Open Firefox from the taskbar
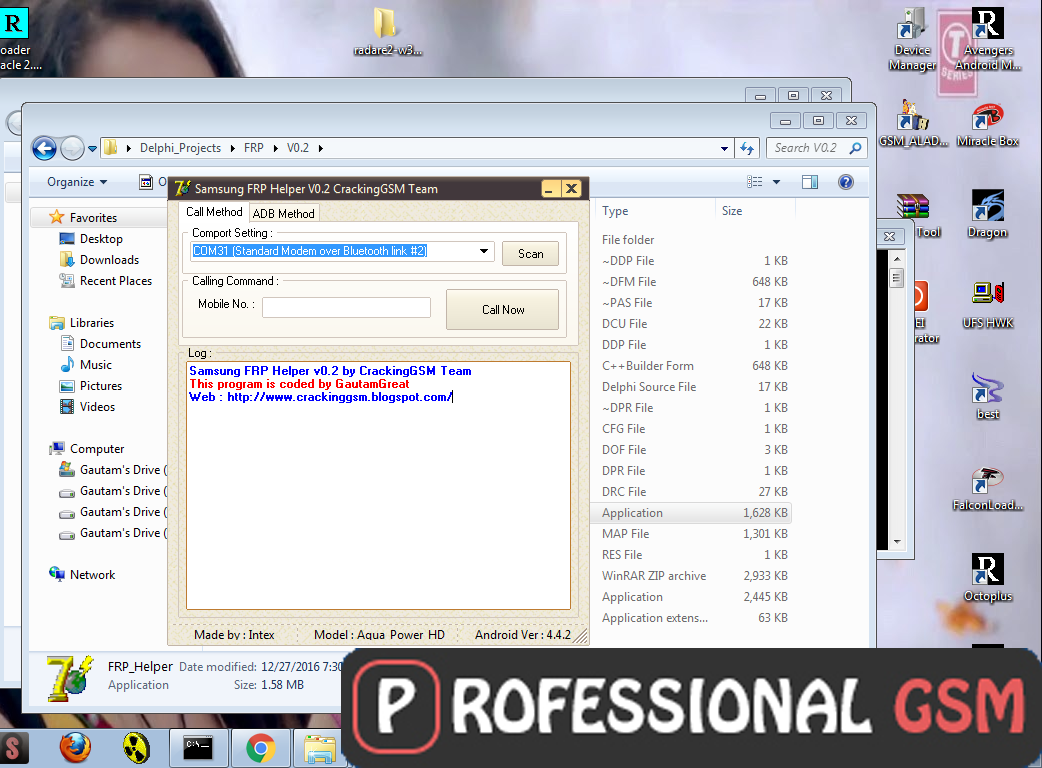Viewport: 1042px width, 768px height. click(x=75, y=748)
